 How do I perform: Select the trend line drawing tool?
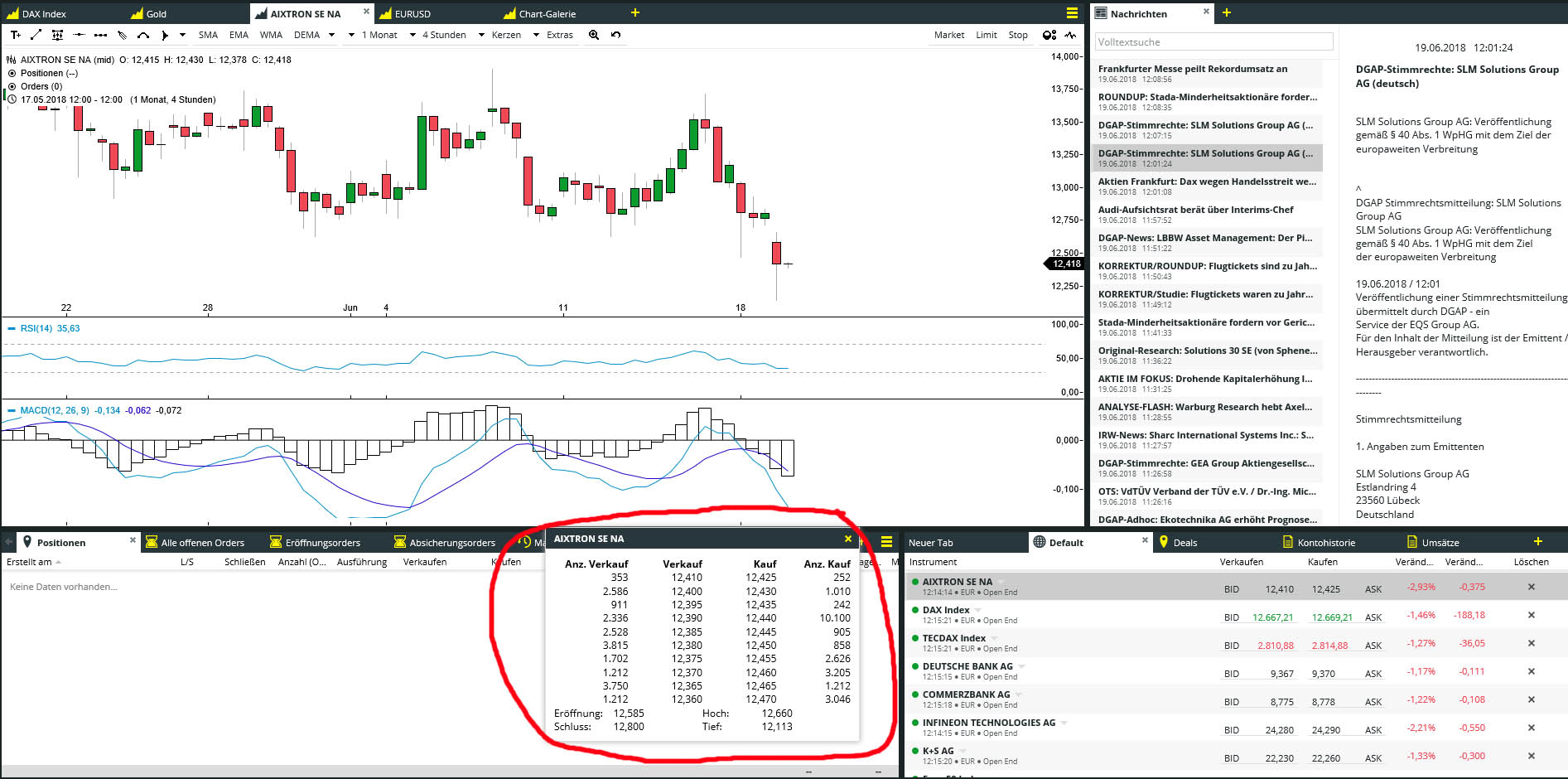pos(36,35)
